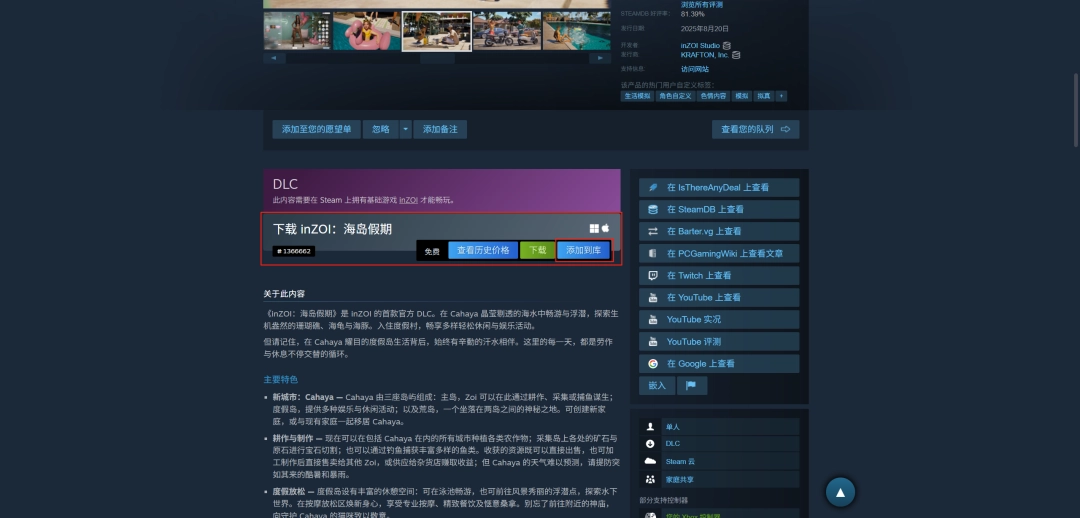Open the IsThereAnyDeal lookup link
Viewport: 1080px width, 518px height.
coord(719,187)
